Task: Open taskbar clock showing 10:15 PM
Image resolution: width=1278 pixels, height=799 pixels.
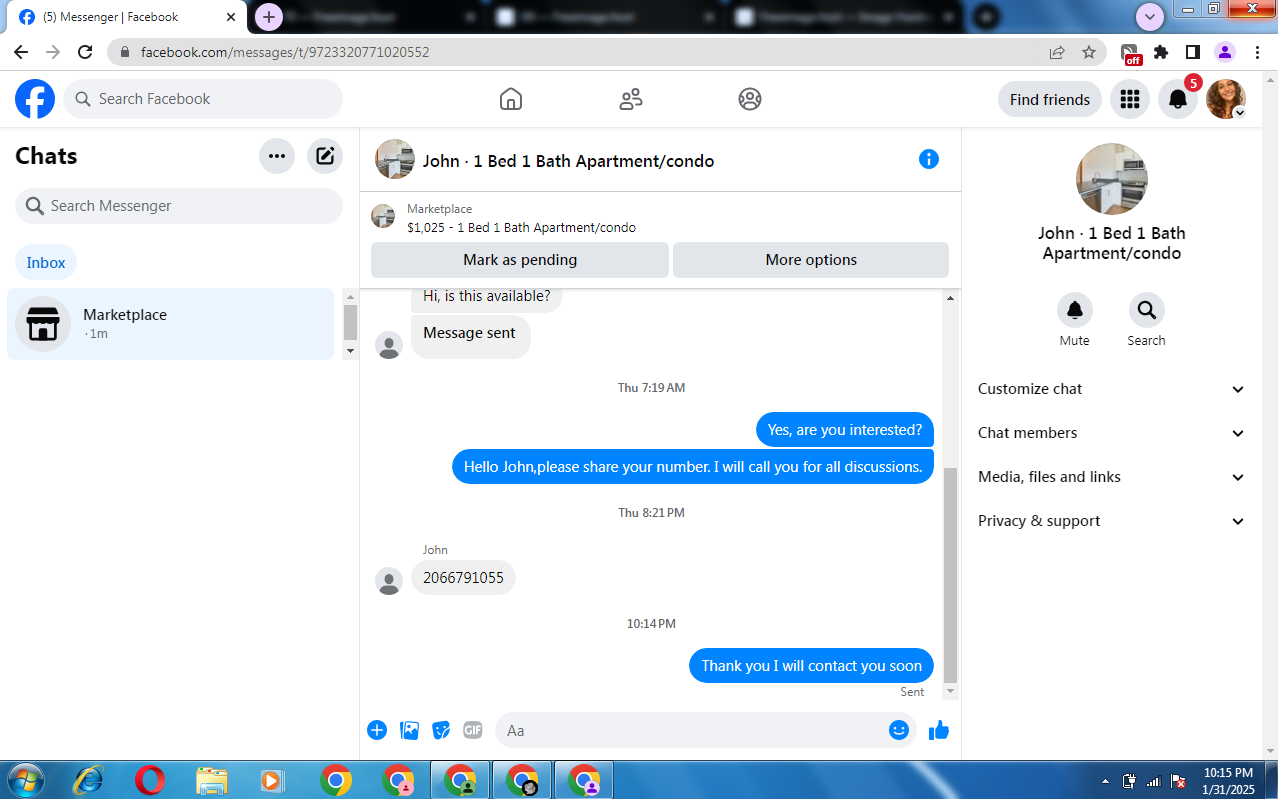Action: (x=1228, y=781)
